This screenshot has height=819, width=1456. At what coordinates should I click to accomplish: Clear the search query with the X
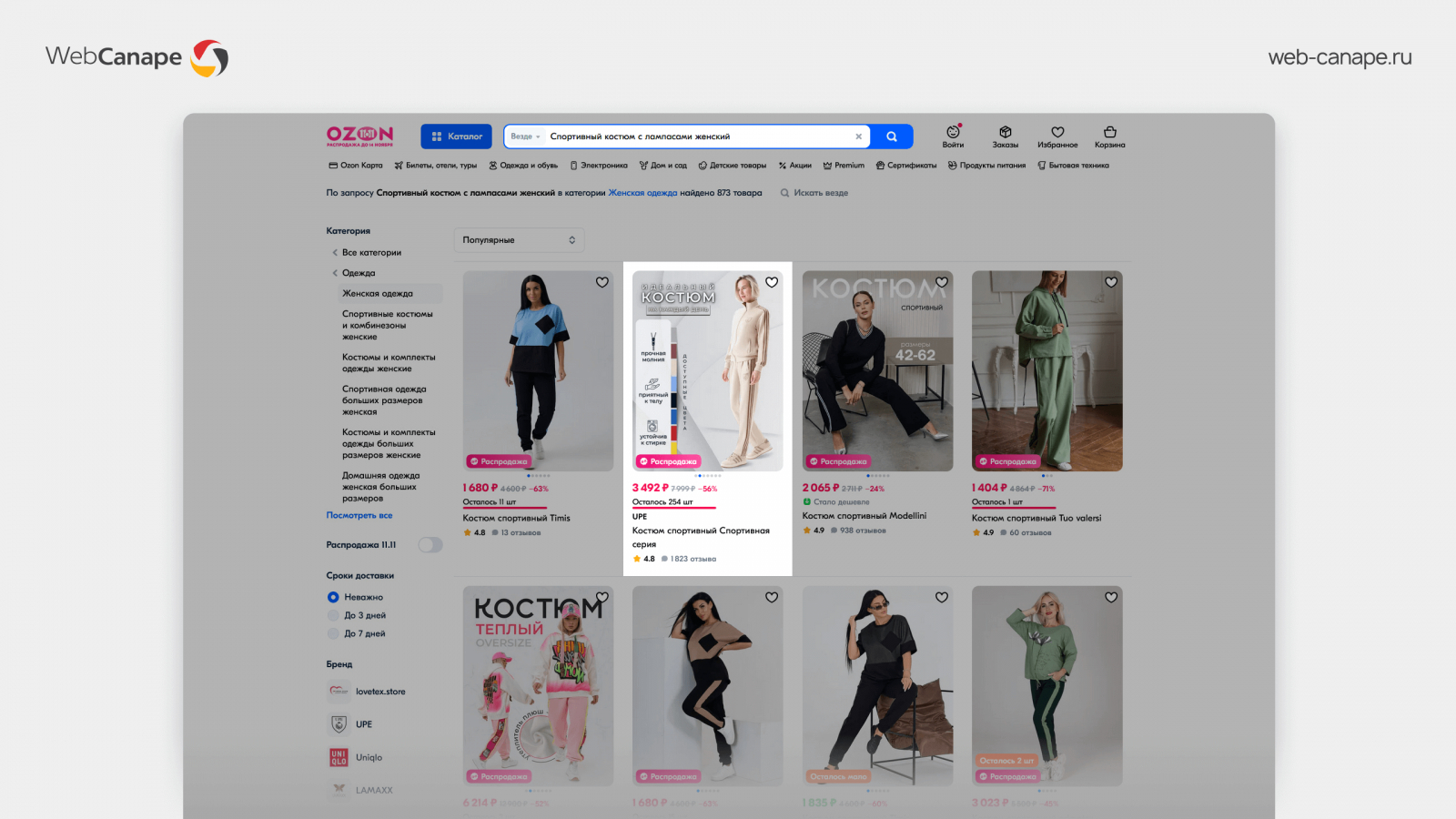pyautogui.click(x=858, y=136)
